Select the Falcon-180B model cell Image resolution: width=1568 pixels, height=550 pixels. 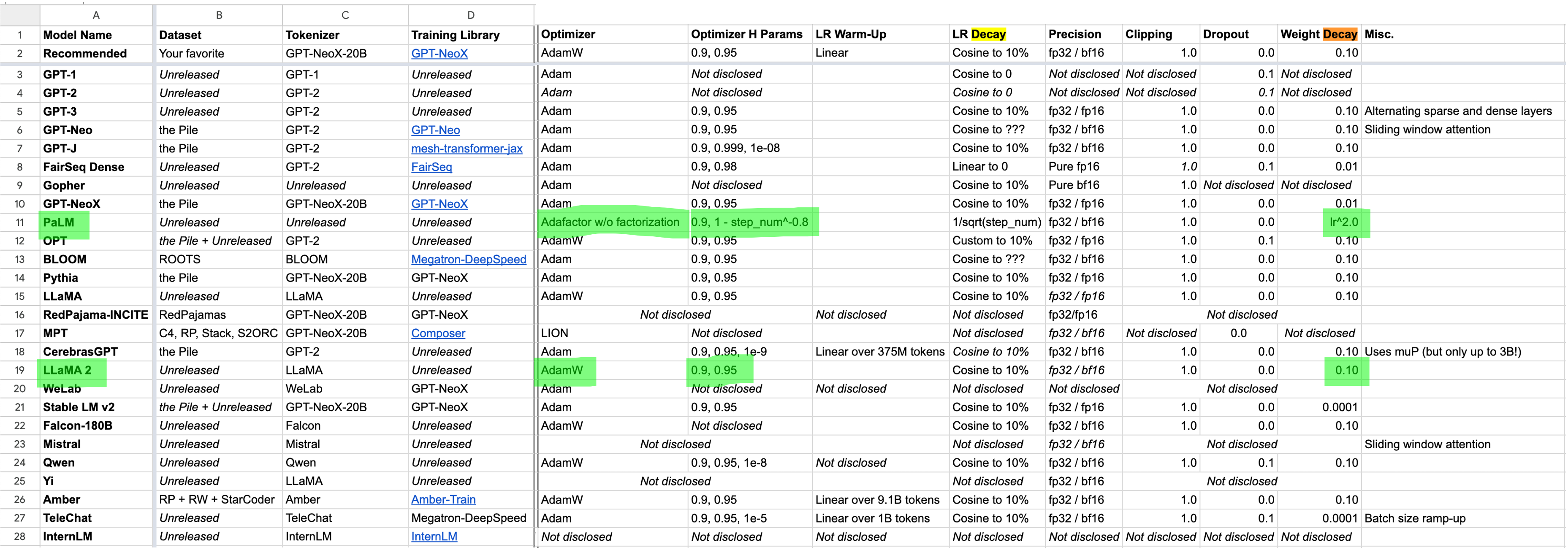click(x=95, y=426)
